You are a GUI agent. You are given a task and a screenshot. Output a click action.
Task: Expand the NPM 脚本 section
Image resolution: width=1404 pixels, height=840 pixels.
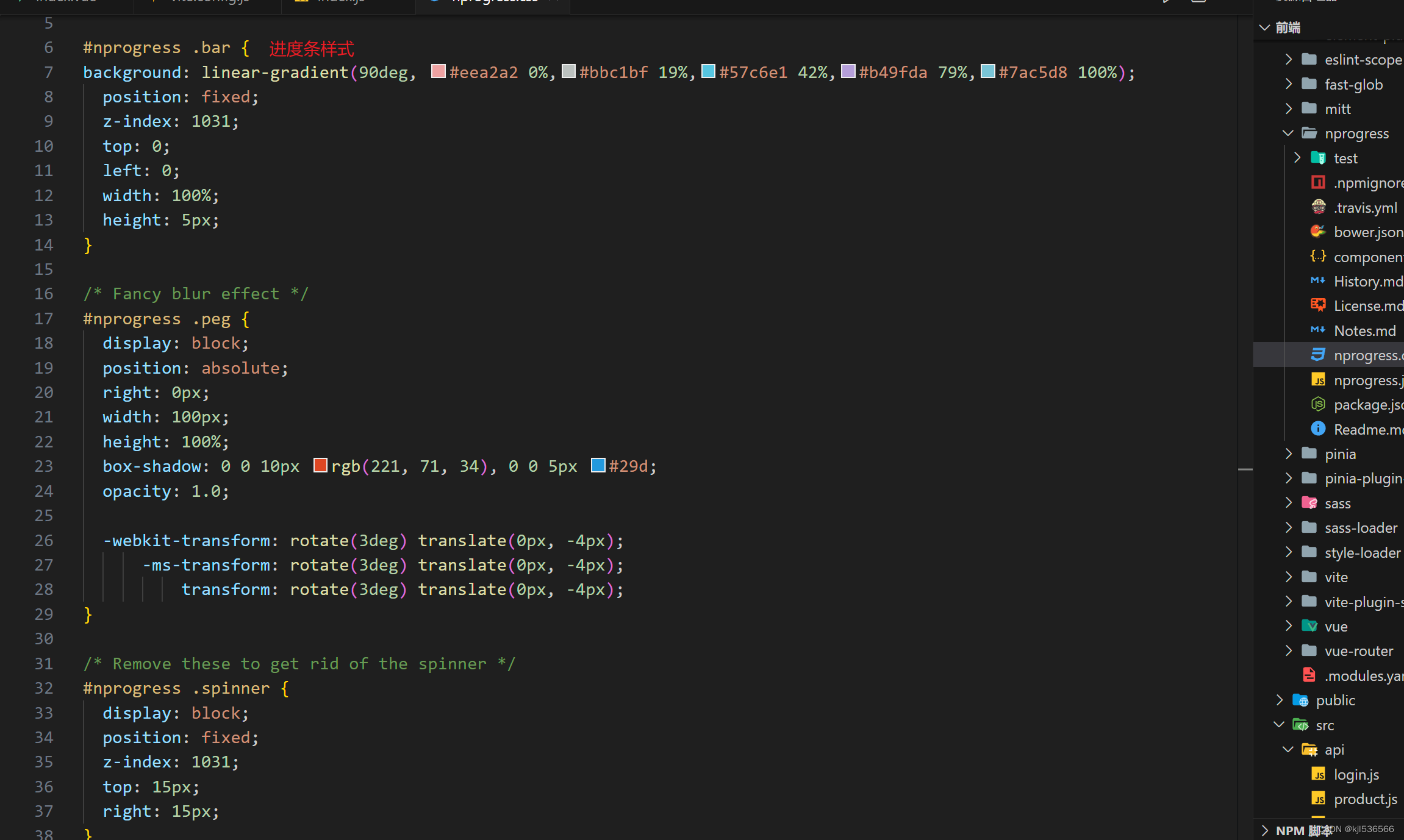(x=1264, y=830)
